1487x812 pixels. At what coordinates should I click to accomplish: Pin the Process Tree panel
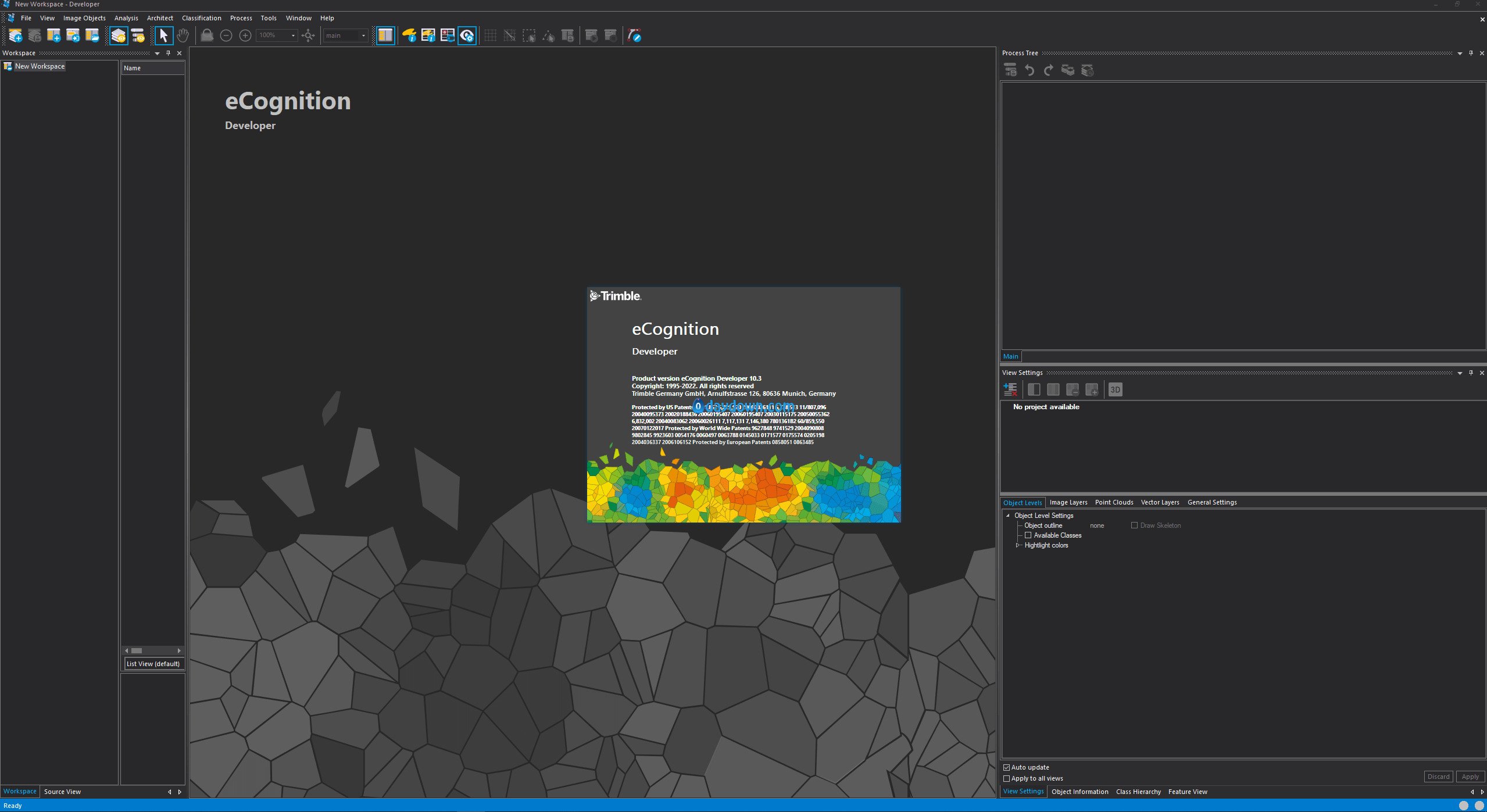click(x=1471, y=53)
